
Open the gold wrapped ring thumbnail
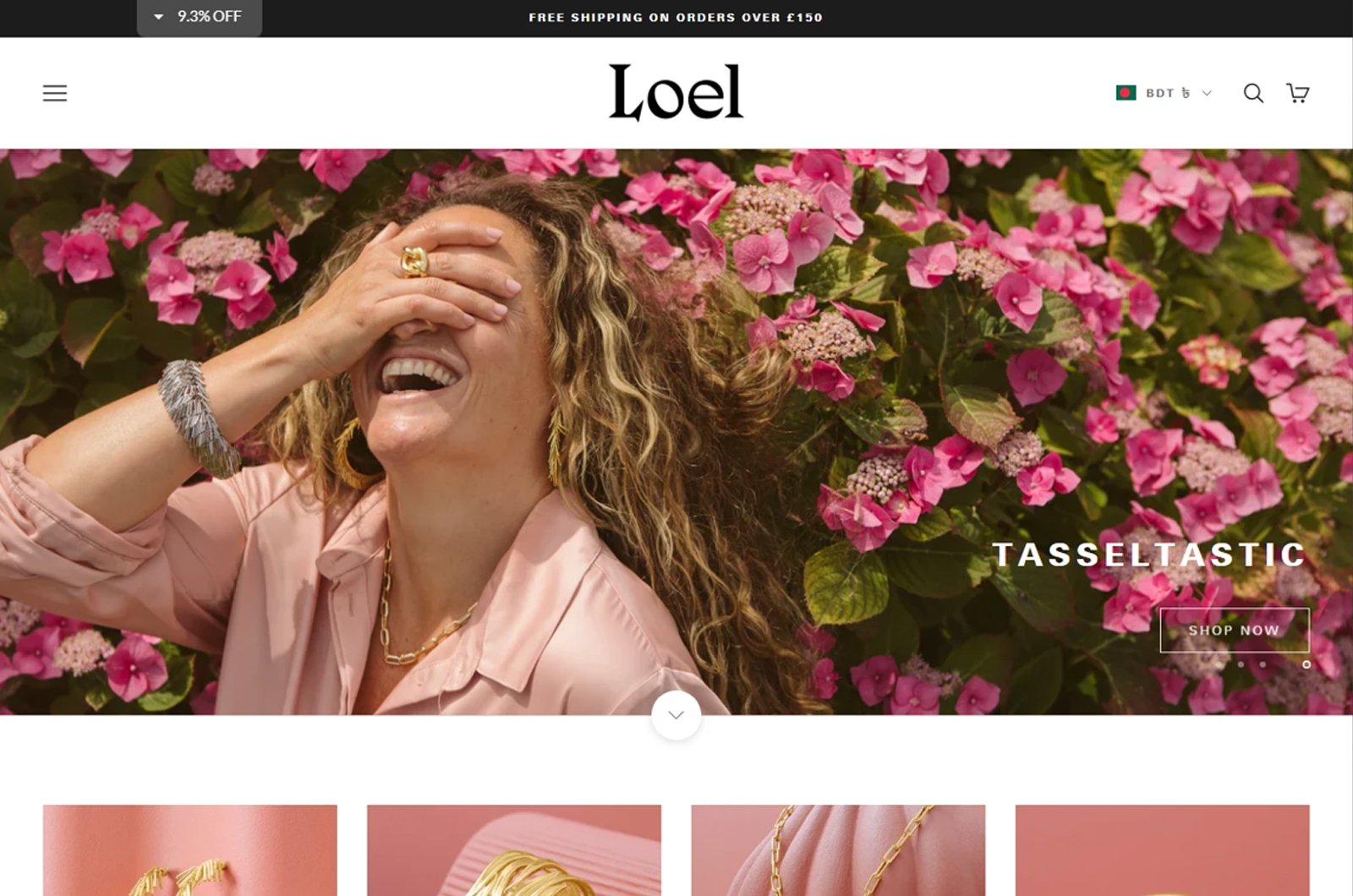tap(514, 850)
